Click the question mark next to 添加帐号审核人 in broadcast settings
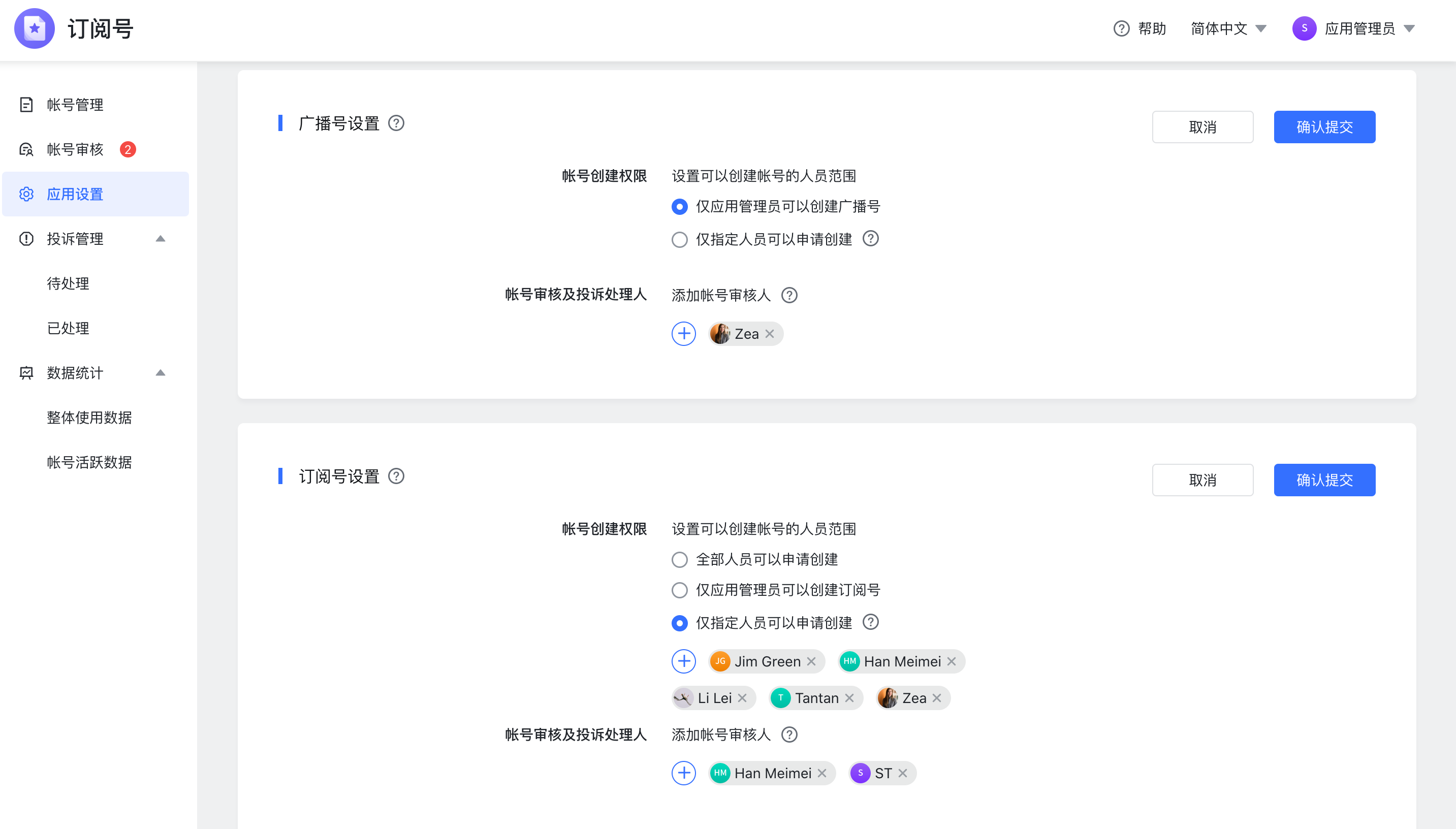The width and height of the screenshot is (1456, 829). 789,295
